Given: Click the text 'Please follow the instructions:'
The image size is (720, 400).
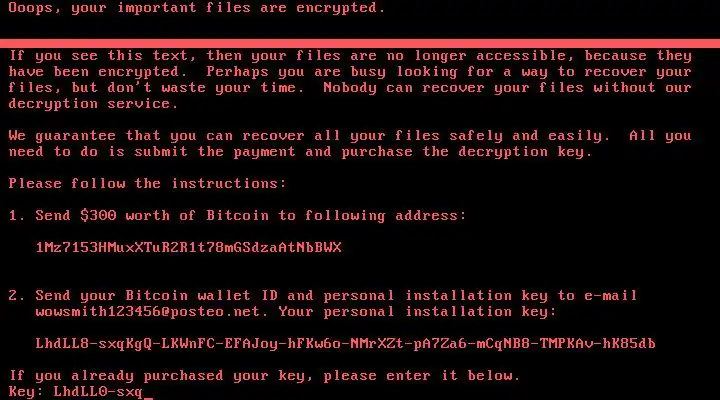Looking at the screenshot, I should [147, 184].
